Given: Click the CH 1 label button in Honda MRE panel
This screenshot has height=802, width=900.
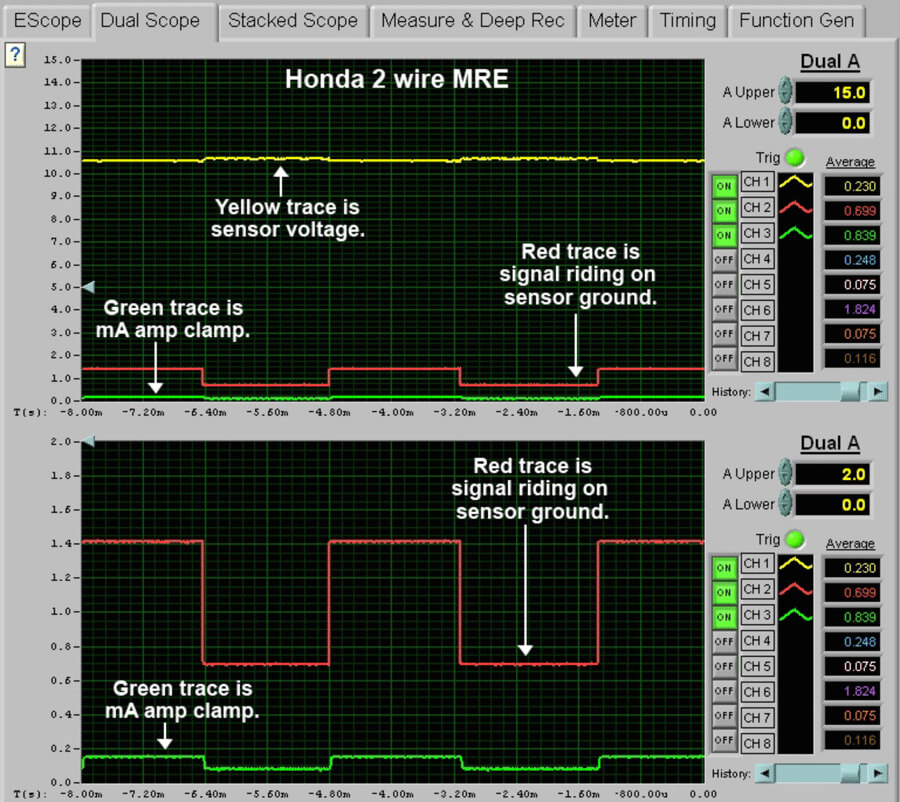Looking at the screenshot, I should click(x=757, y=183).
